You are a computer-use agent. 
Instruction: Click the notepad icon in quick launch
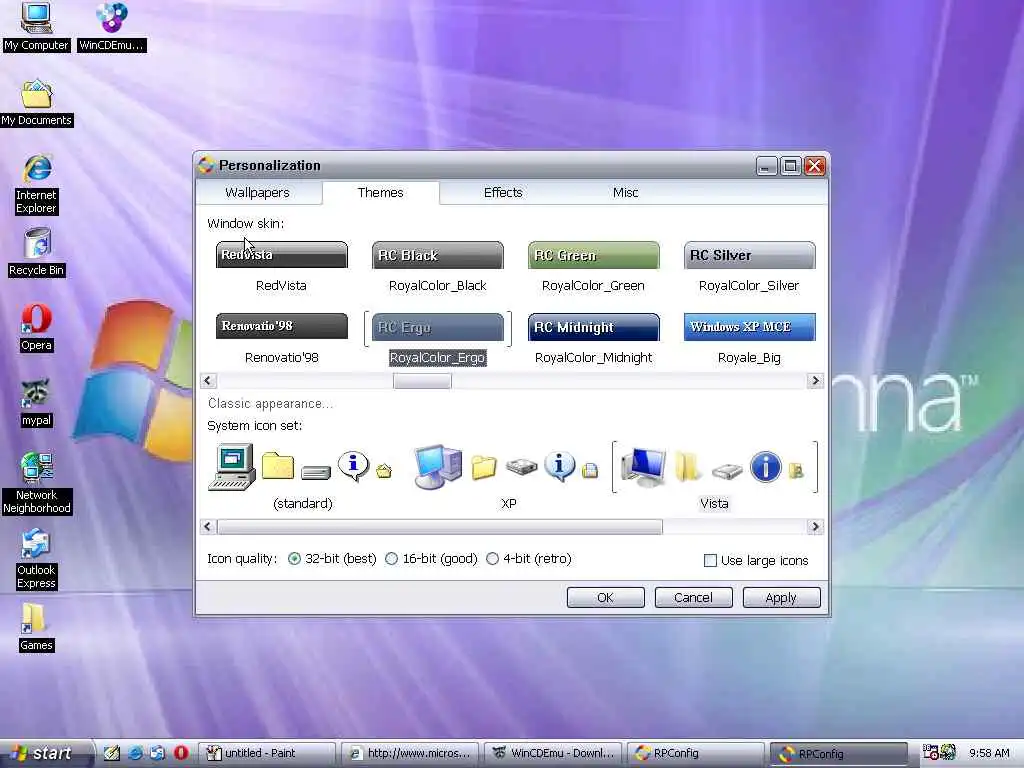point(112,753)
